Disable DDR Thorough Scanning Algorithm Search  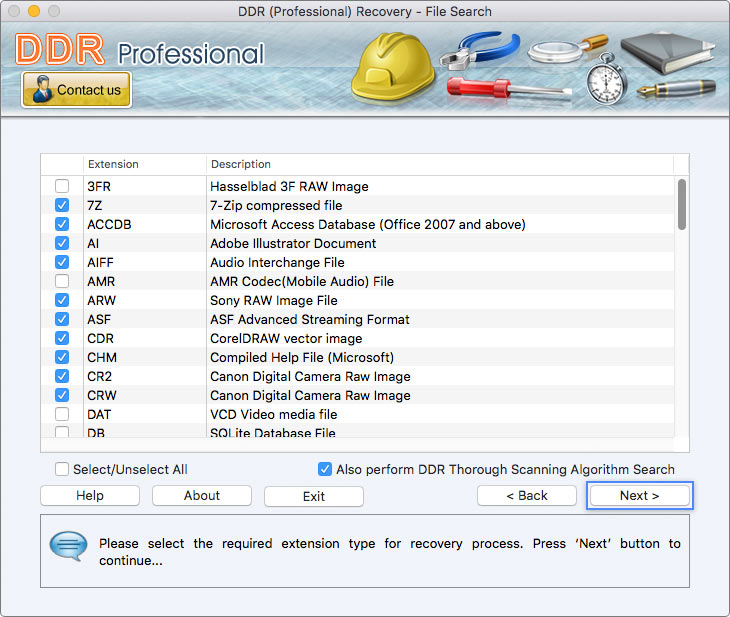coord(325,469)
